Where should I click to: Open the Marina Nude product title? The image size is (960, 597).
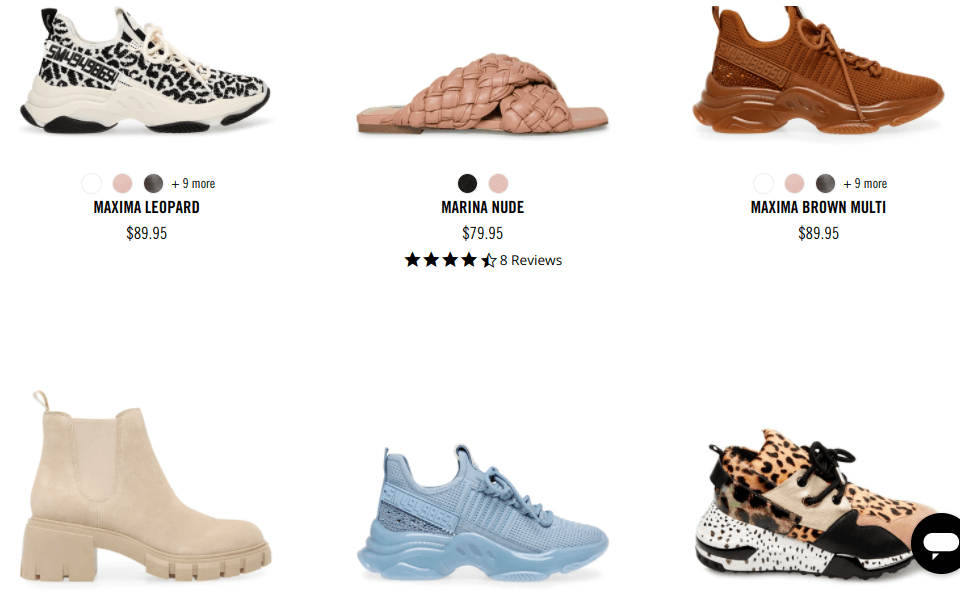click(482, 208)
